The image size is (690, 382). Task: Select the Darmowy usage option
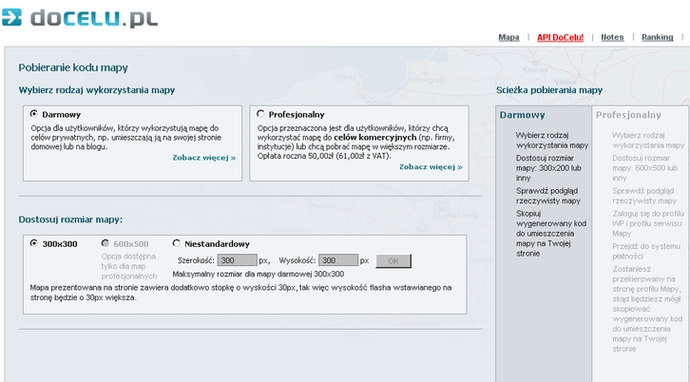[34, 114]
